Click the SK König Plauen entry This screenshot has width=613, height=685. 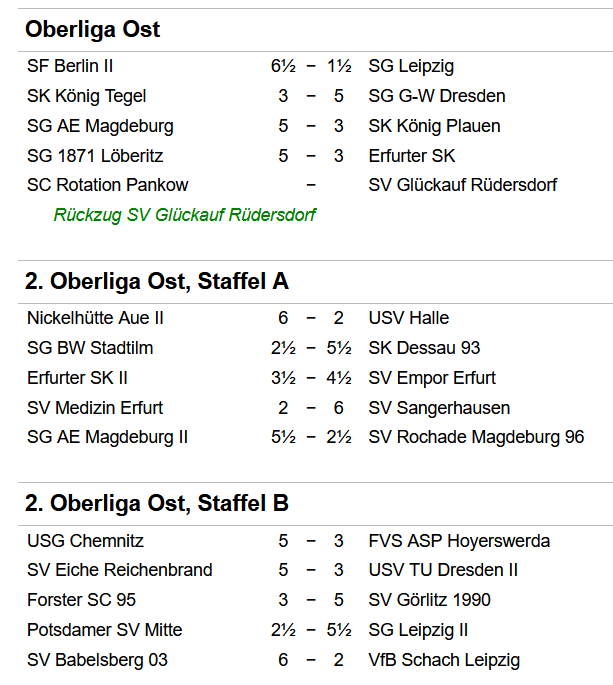[434, 126]
